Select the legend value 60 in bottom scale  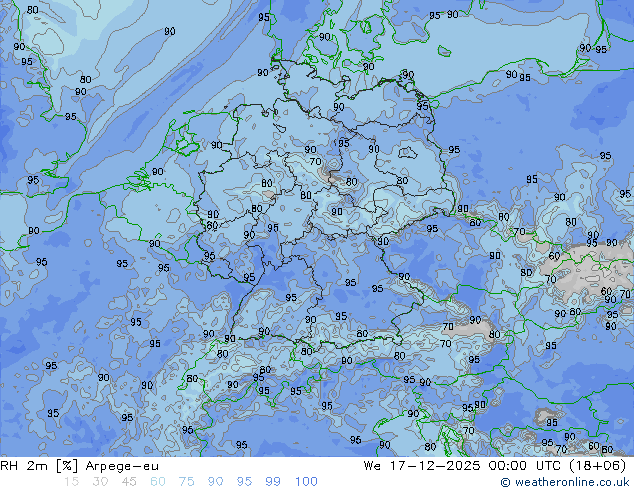point(158,482)
